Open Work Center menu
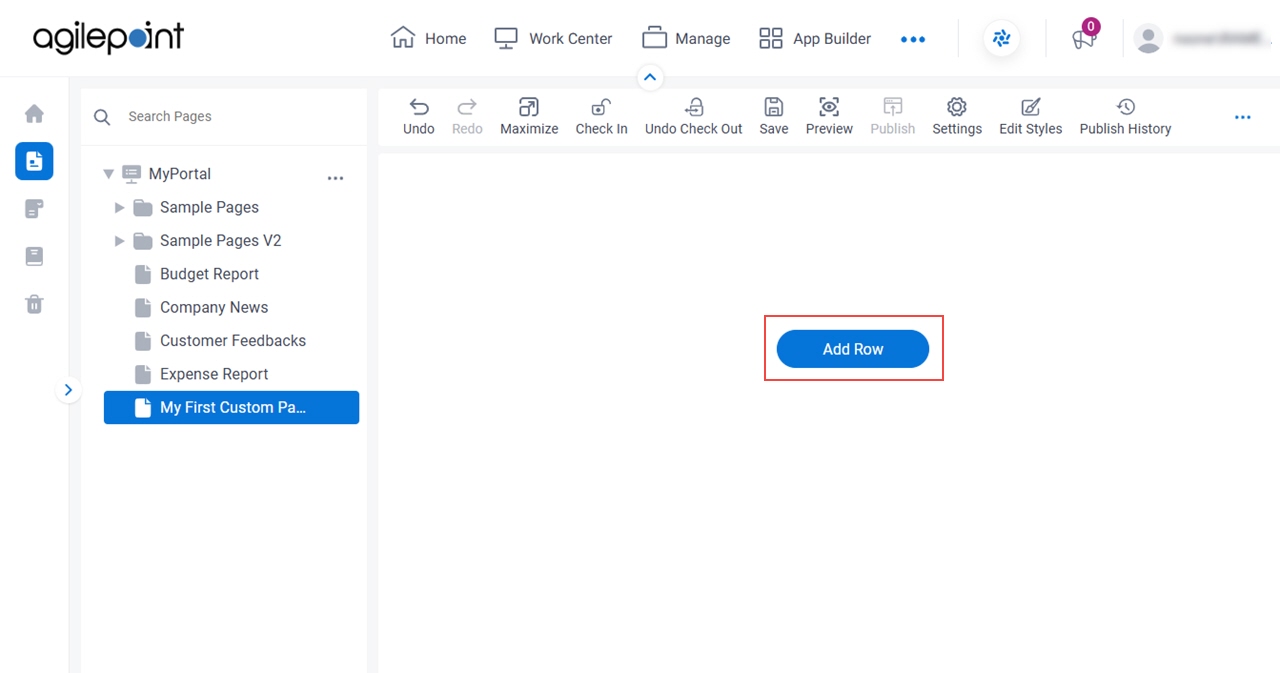This screenshot has height=673, width=1280. [x=553, y=38]
